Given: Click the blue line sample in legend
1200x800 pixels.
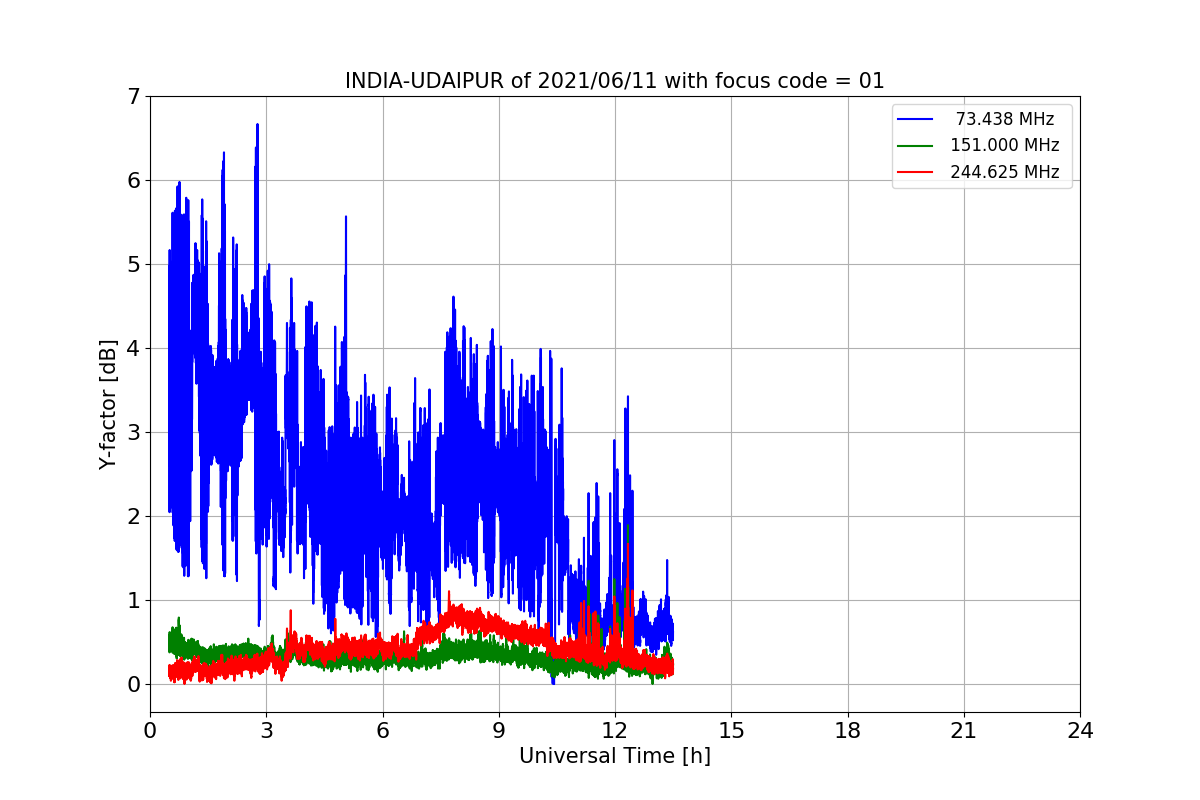Looking at the screenshot, I should pos(916,119).
